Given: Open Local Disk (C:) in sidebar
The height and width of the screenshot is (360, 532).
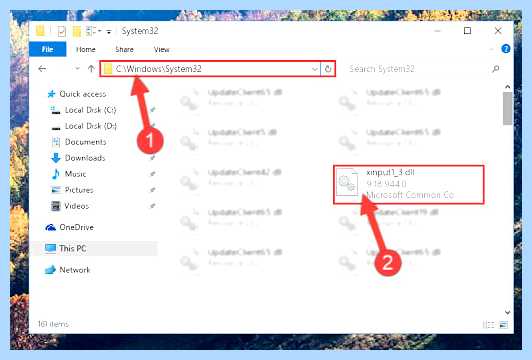Looking at the screenshot, I should coord(91,110).
